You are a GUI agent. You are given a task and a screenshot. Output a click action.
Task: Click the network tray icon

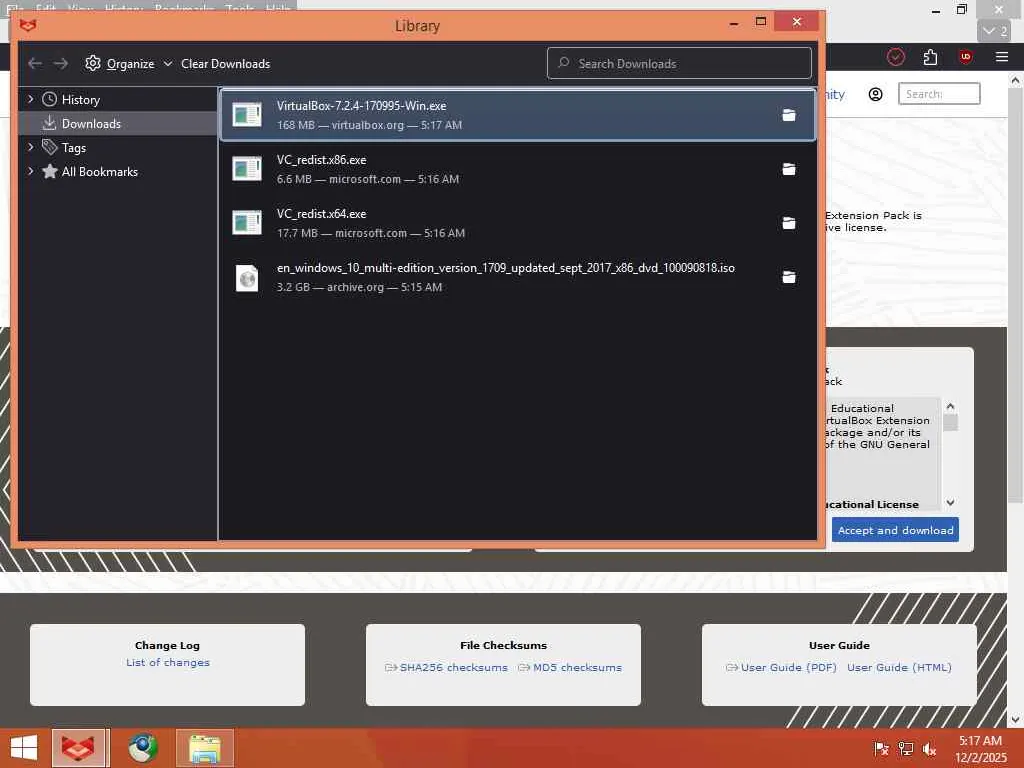click(906, 749)
